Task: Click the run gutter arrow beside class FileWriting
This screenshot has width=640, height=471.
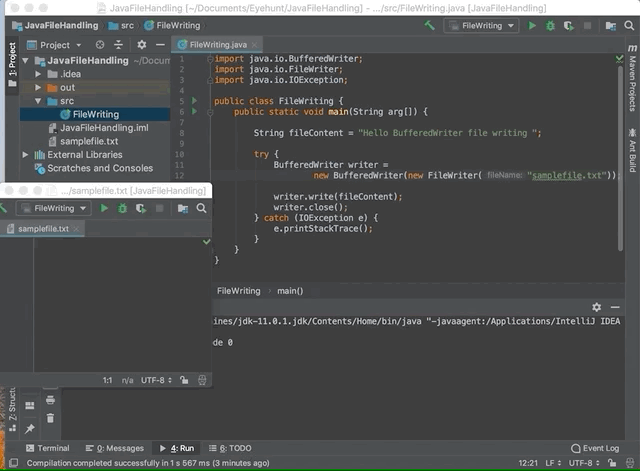Action: 194,100
